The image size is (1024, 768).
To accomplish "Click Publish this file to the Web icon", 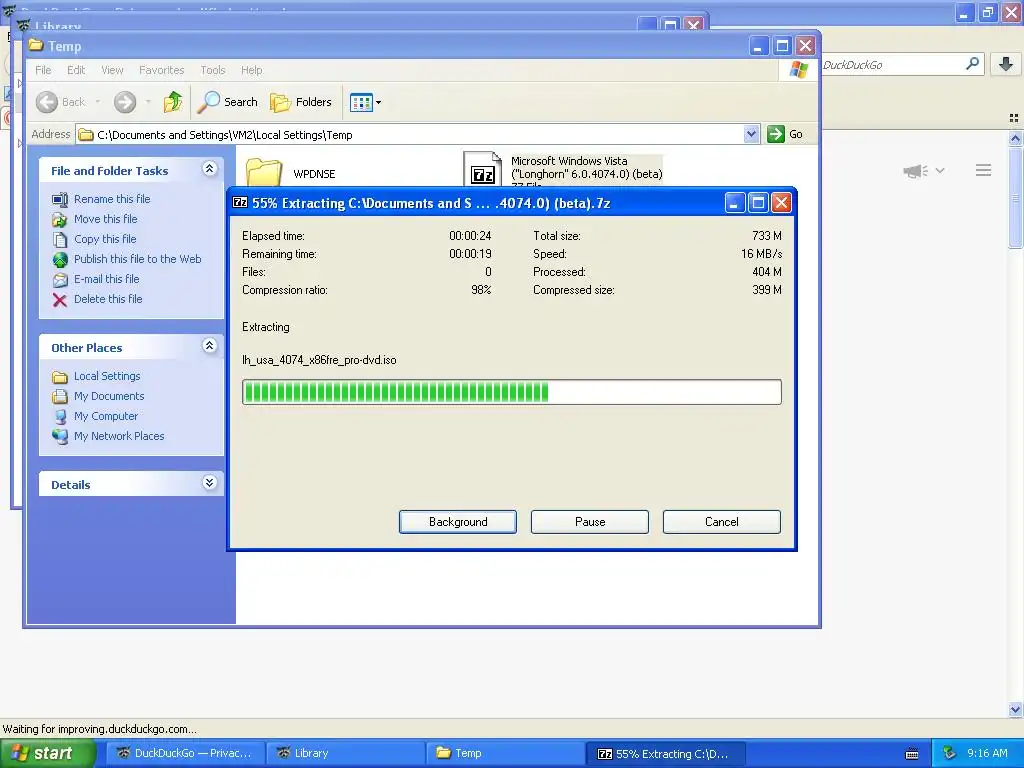I will 60,260.
